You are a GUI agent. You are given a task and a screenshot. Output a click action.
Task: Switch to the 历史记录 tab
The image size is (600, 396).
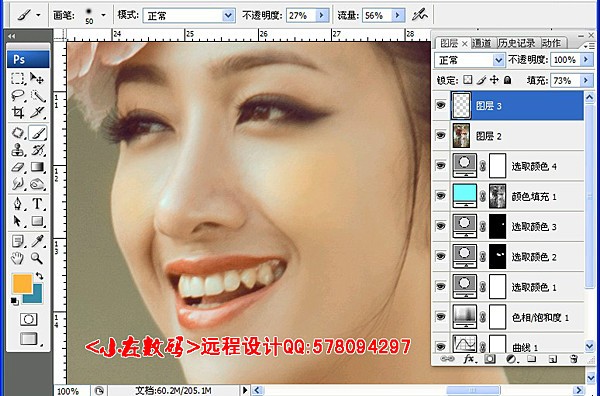pos(517,43)
